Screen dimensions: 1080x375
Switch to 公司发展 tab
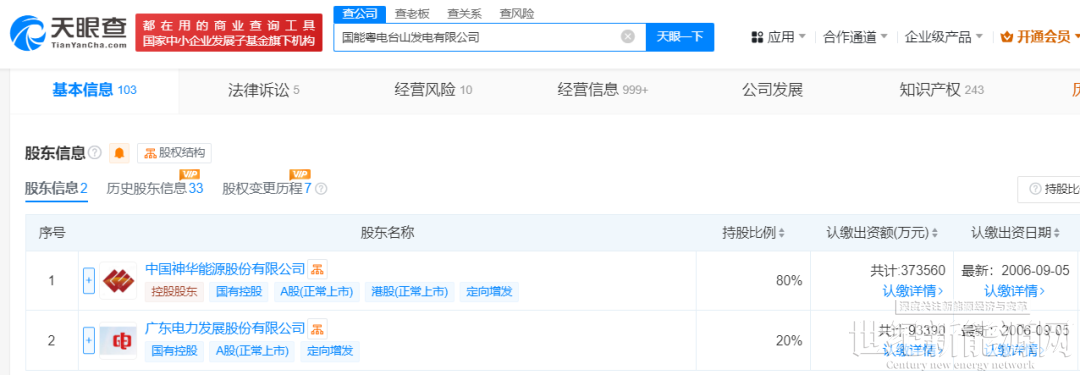tap(772, 90)
